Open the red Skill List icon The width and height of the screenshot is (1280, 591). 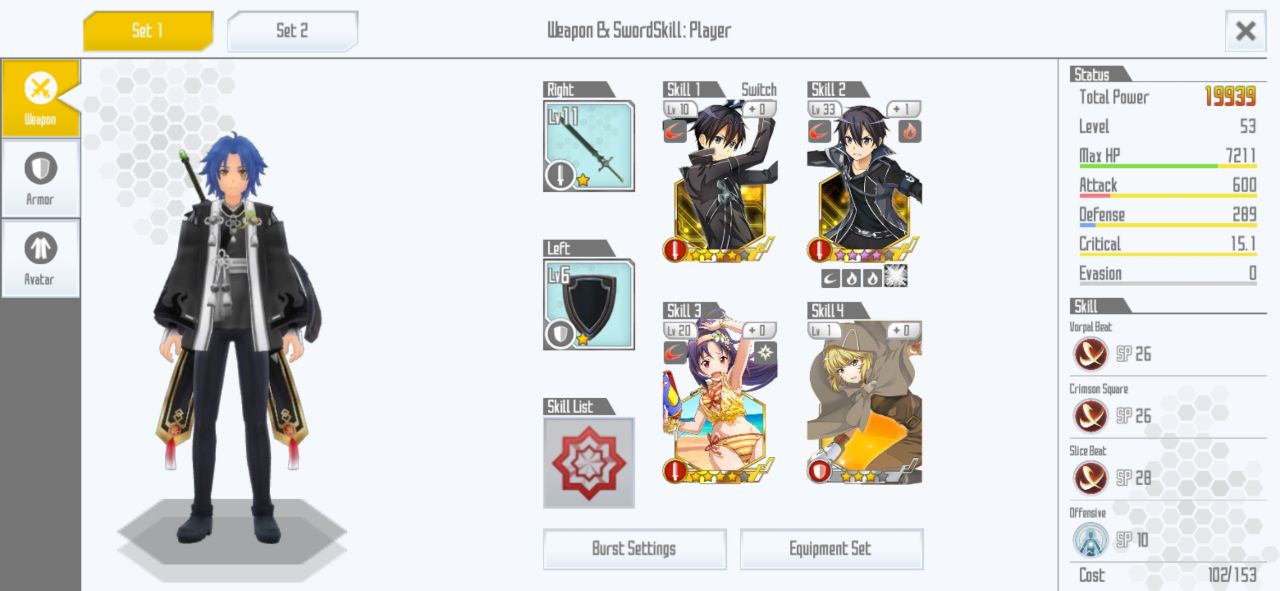[x=589, y=462]
